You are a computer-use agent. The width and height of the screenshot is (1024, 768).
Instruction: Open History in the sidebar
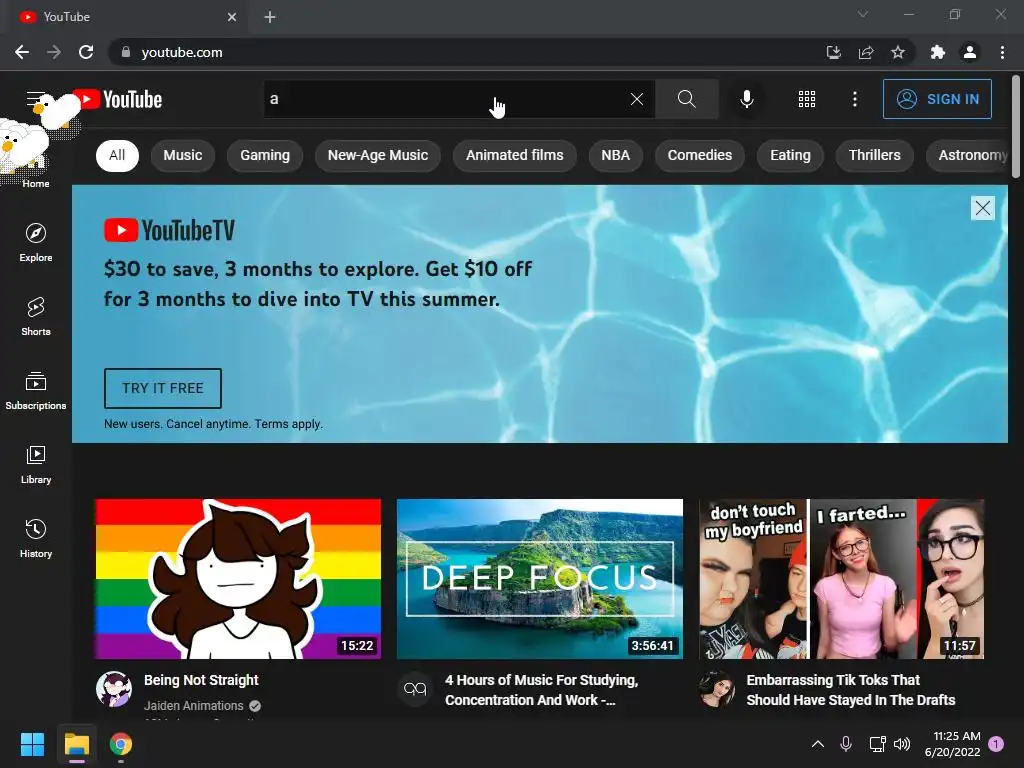tap(36, 538)
